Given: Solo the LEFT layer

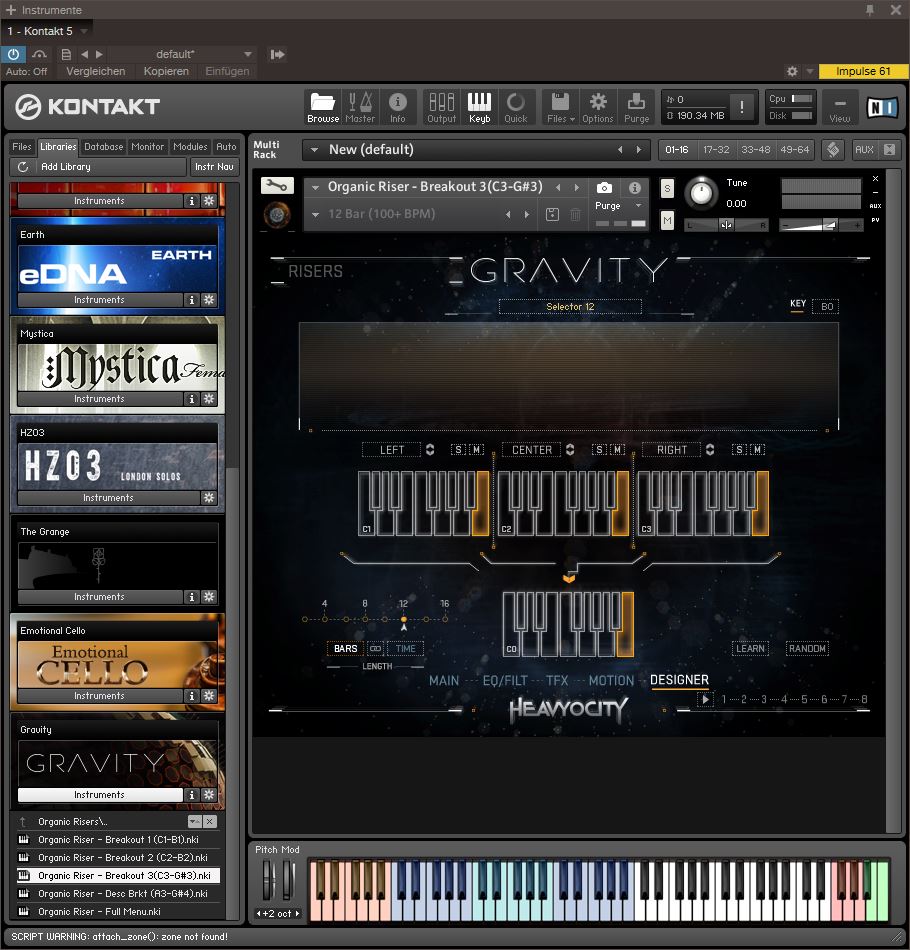Looking at the screenshot, I should 458,450.
